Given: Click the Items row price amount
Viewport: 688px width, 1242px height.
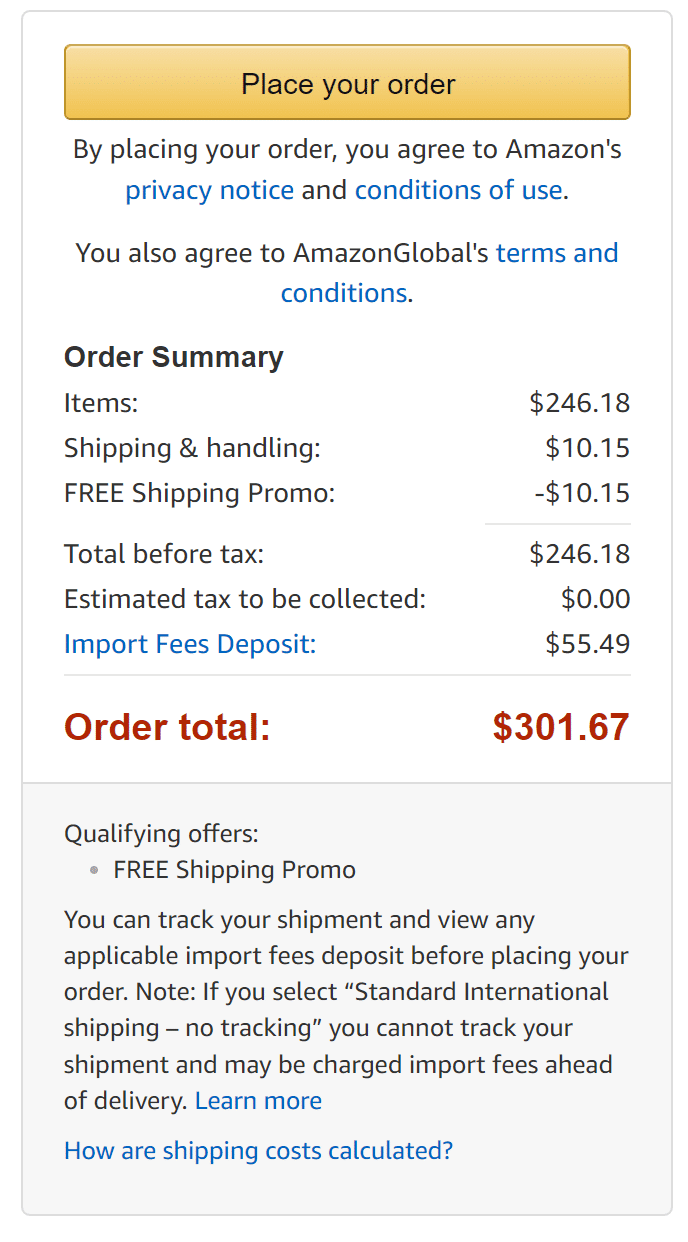Looking at the screenshot, I should (x=579, y=403).
